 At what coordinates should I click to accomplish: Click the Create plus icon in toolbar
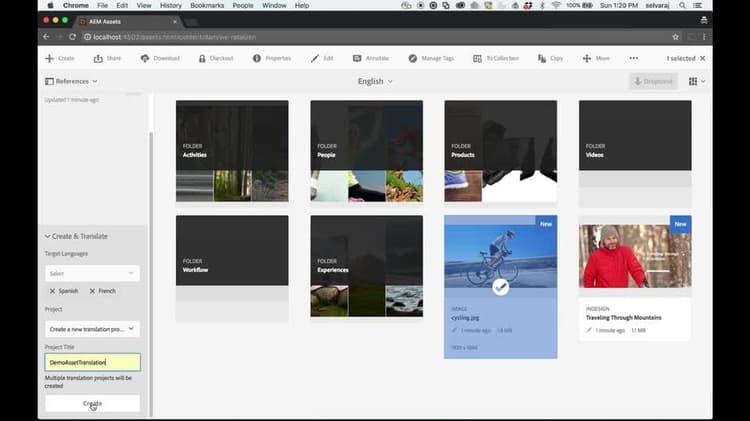click(x=49, y=58)
